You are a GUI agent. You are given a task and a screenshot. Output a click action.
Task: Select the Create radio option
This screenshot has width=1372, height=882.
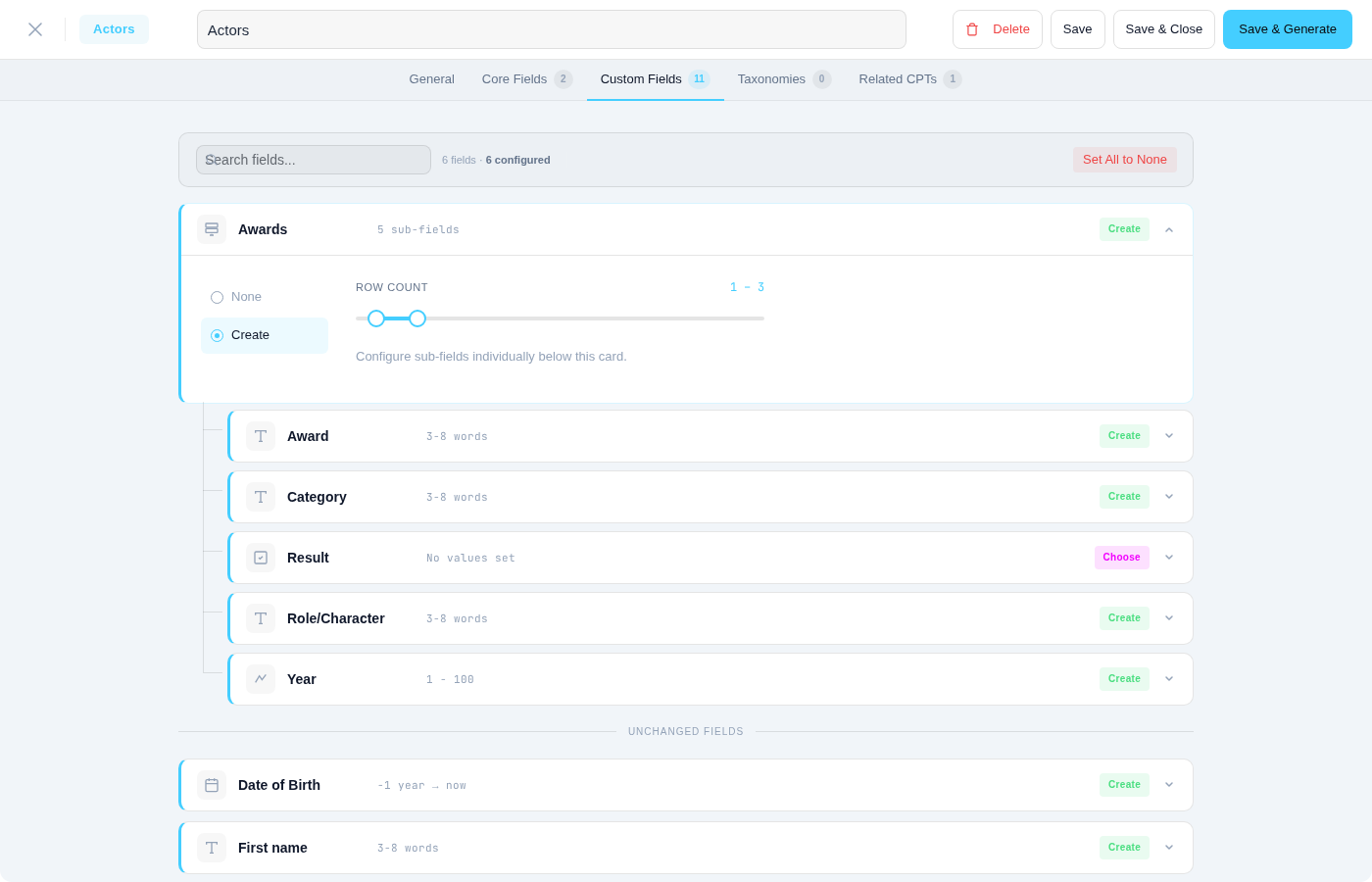(x=218, y=335)
